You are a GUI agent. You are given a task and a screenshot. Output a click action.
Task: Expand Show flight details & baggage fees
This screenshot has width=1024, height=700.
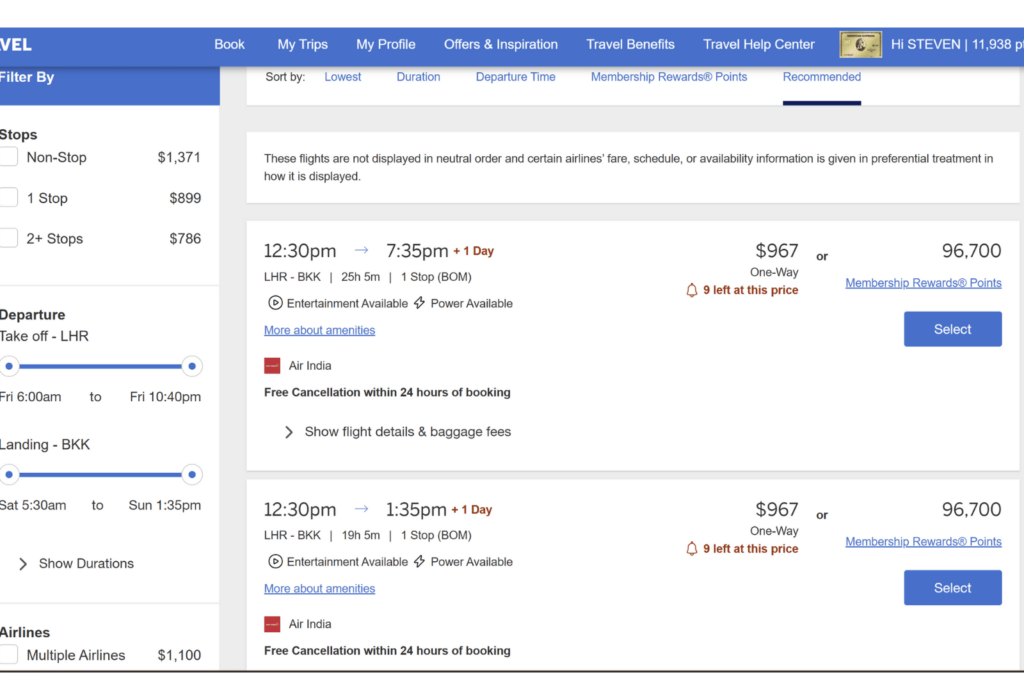pos(398,432)
